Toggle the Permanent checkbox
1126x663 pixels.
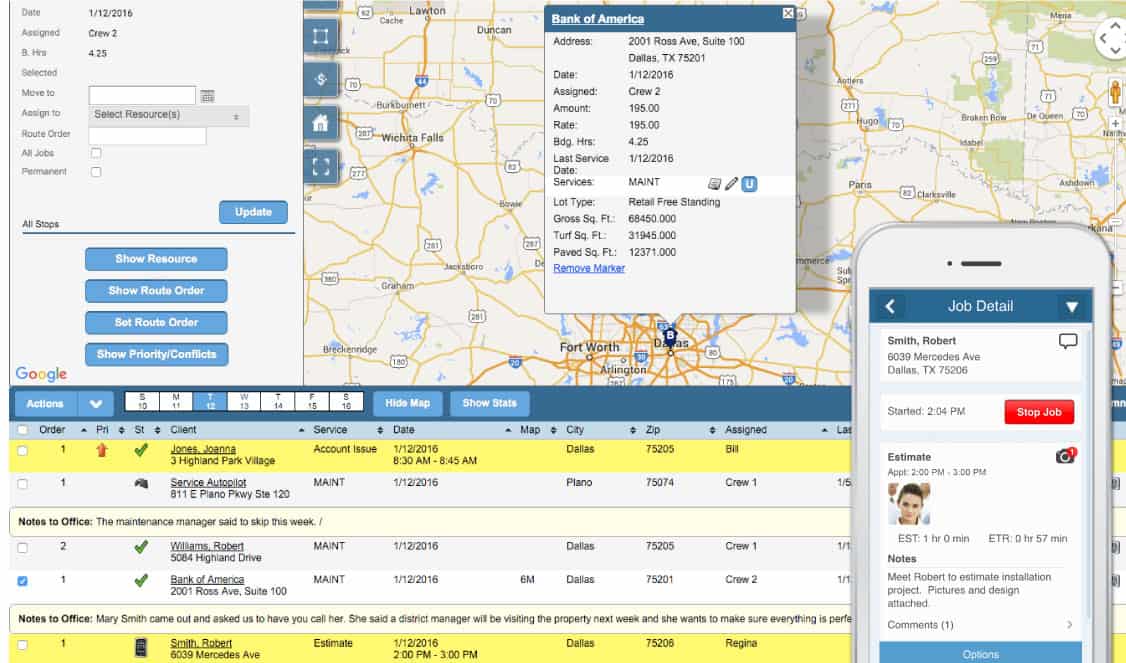96,172
